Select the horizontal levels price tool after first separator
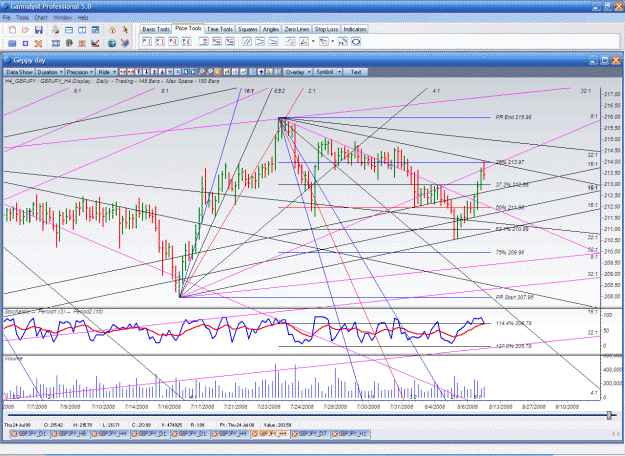The width and height of the screenshot is (625, 456). 204,41
